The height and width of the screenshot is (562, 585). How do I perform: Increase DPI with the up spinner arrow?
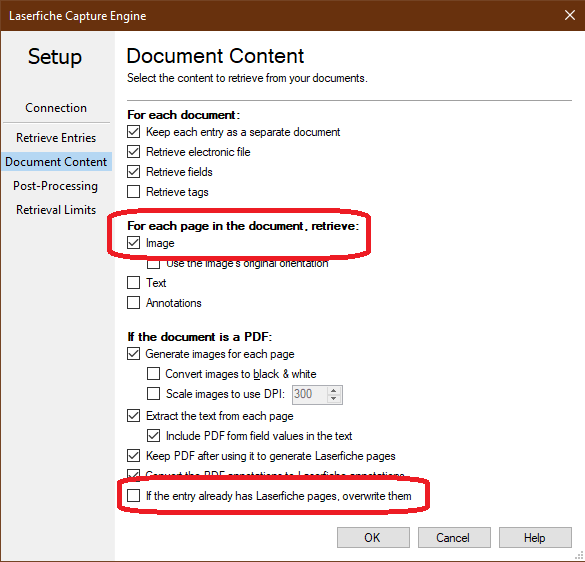334,390
